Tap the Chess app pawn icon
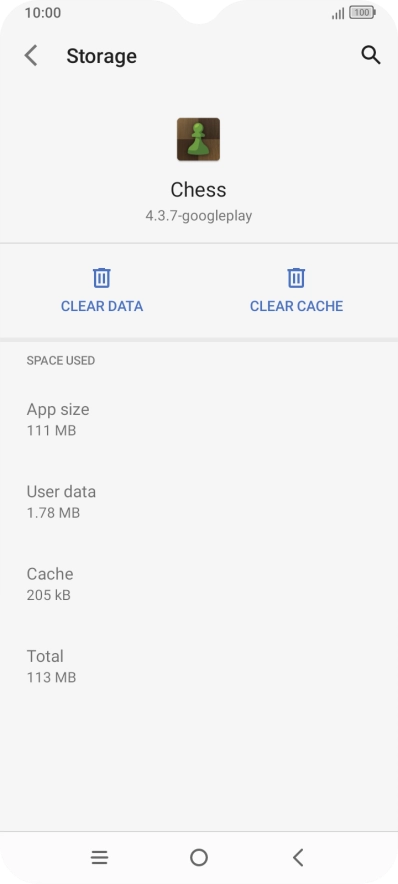Image resolution: width=398 pixels, height=884 pixels. [x=198, y=139]
